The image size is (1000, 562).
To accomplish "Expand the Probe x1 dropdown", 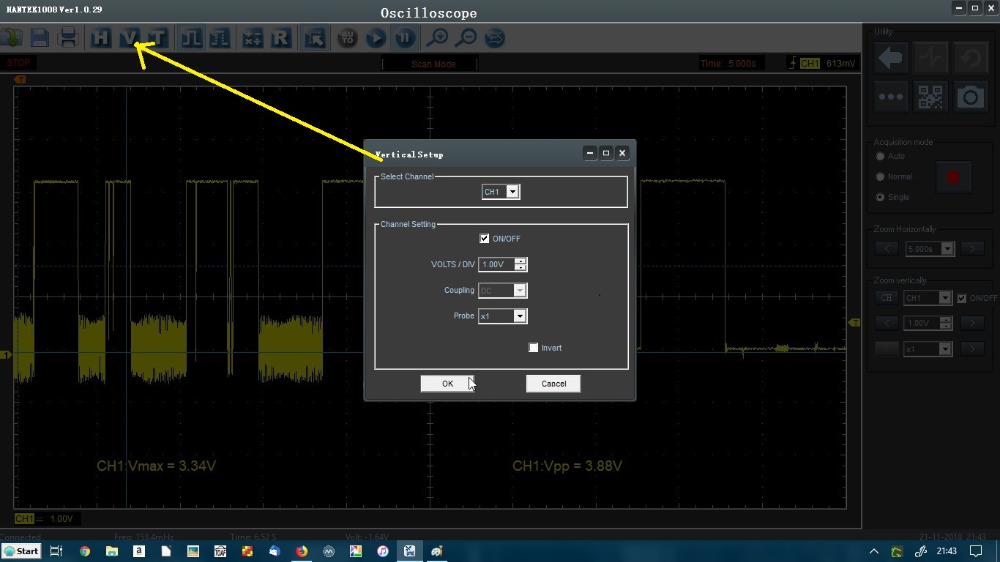I will (519, 316).
